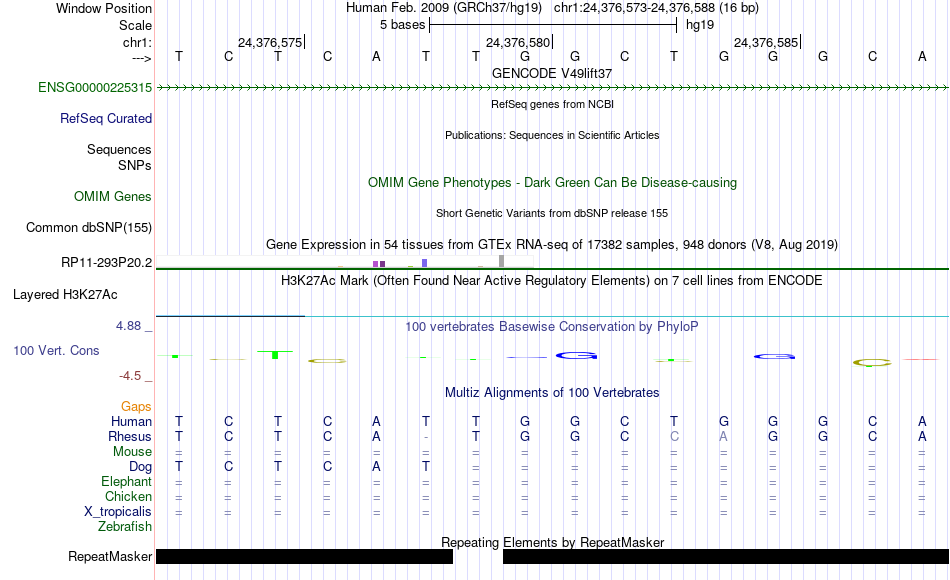
Task: Select the Mouse alignment row label
Action: [132, 452]
